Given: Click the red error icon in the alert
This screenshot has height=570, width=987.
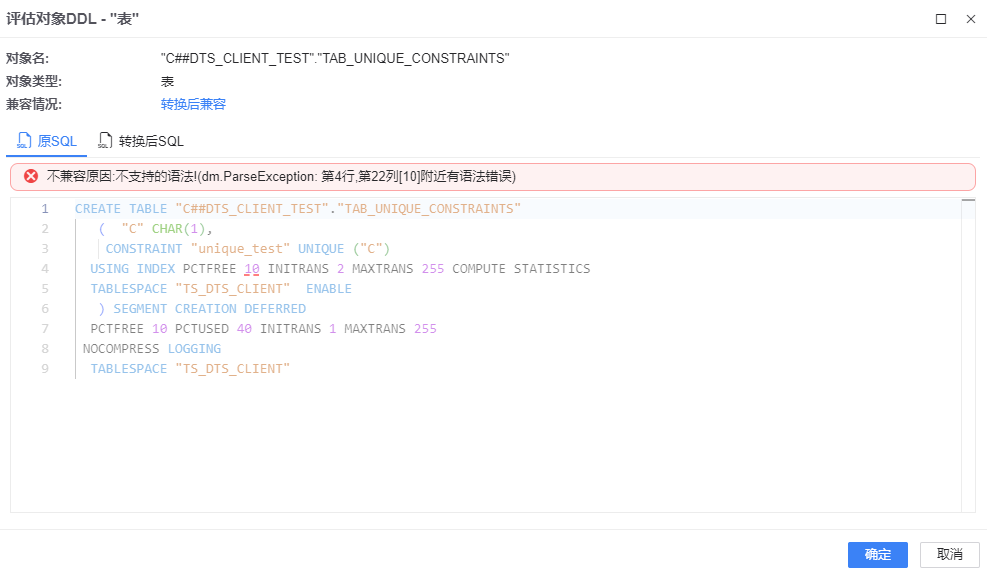Looking at the screenshot, I should [x=31, y=176].
